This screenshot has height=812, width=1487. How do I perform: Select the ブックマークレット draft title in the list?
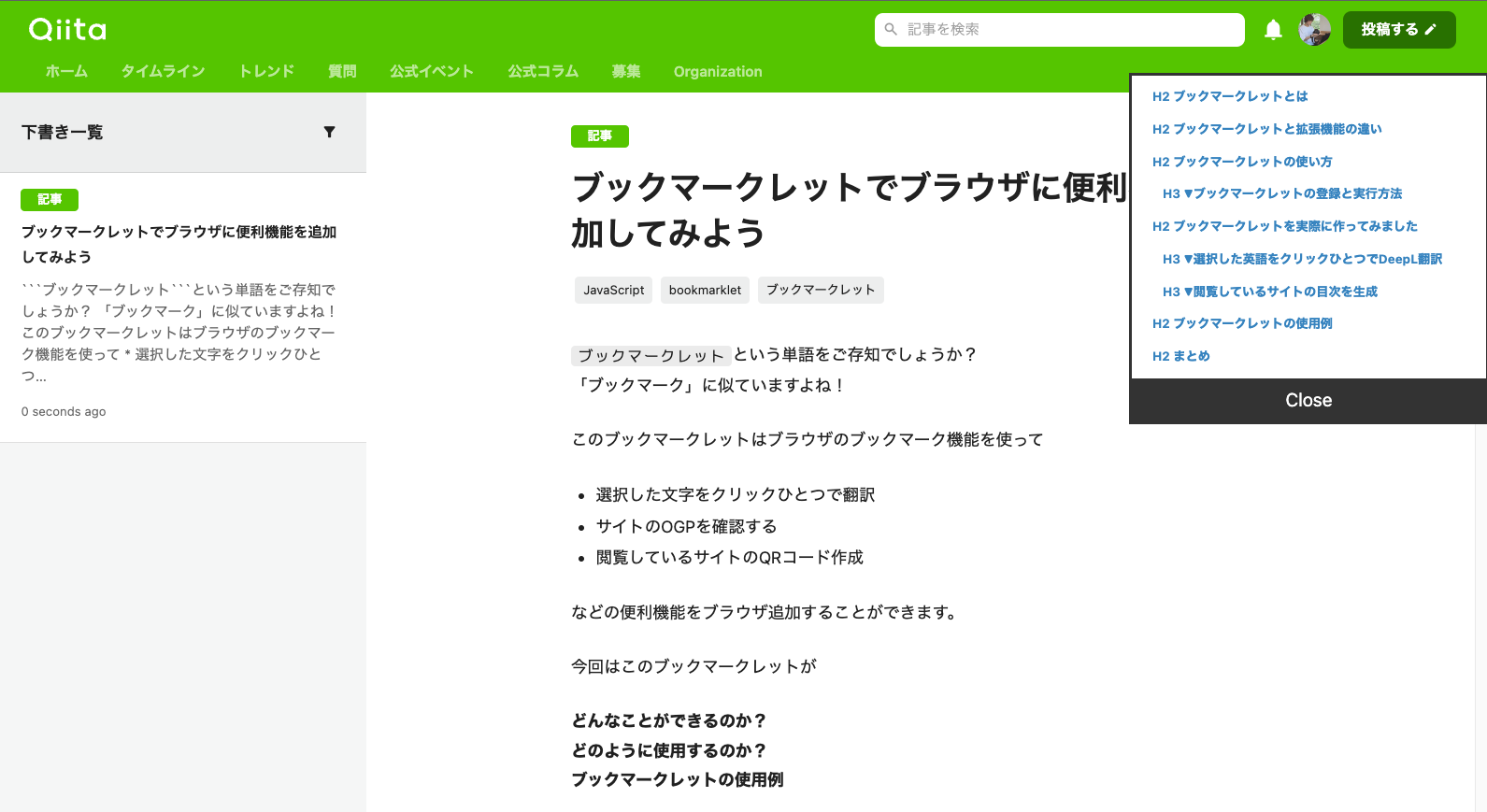point(179,244)
